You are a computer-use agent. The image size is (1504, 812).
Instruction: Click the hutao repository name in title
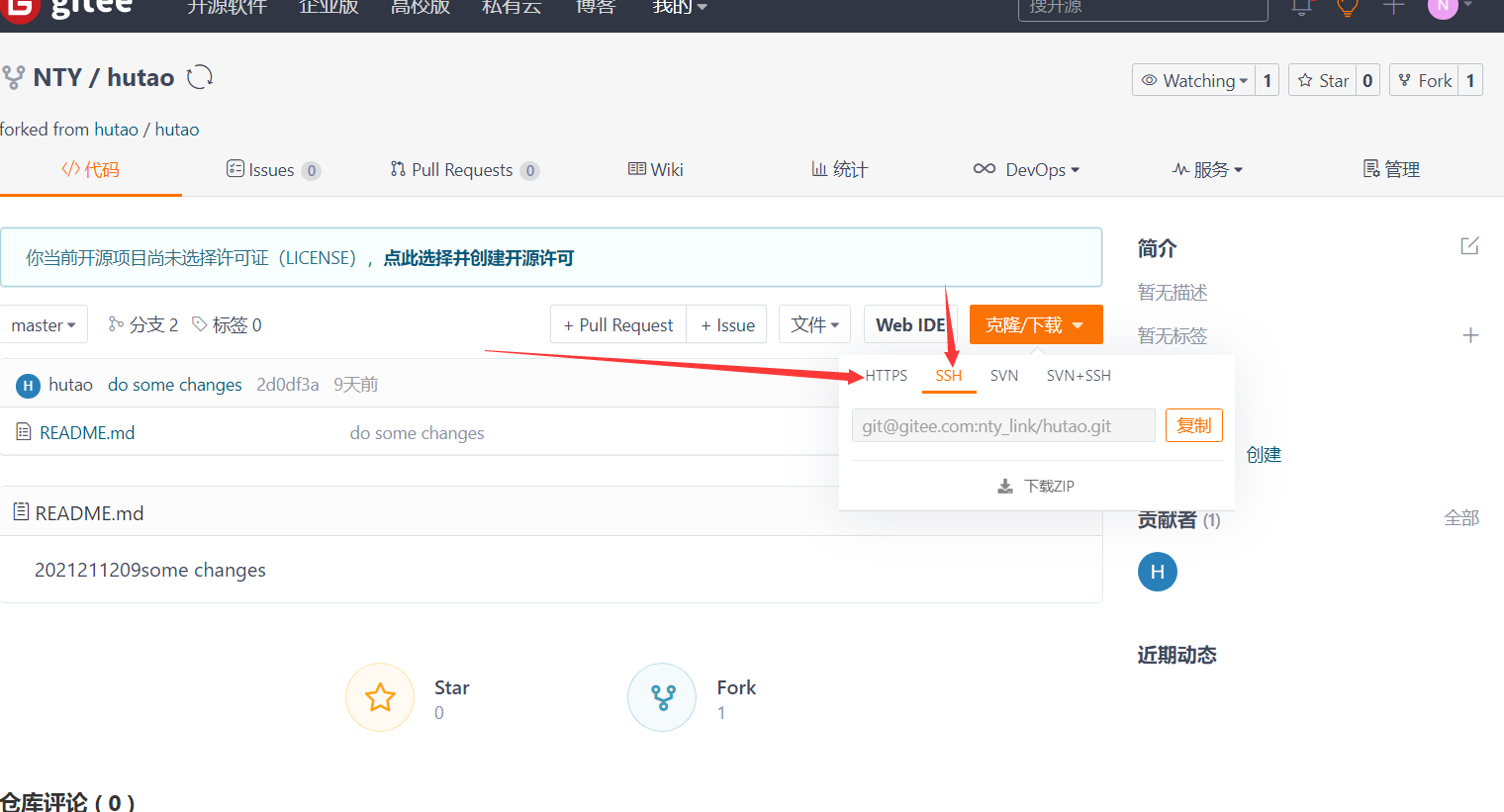coord(141,77)
